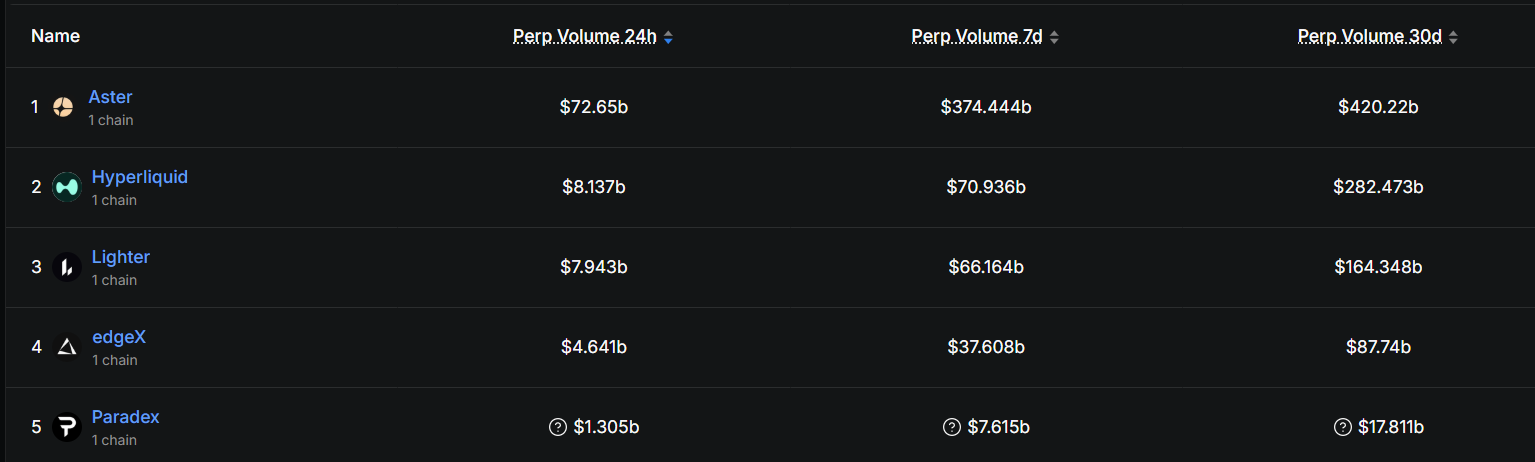
Task: Click question mark icon beside Paradex $17.811b
Action: [1343, 427]
